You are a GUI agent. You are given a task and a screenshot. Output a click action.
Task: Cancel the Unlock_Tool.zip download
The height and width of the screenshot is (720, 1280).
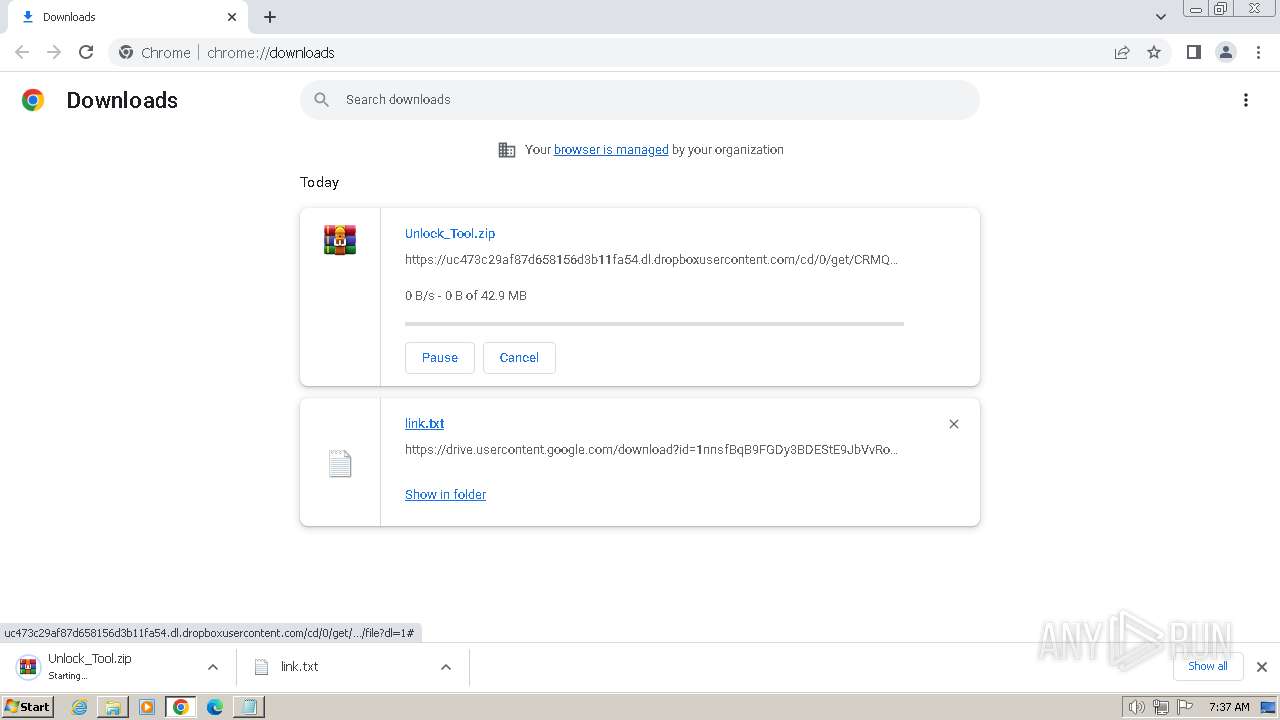tap(519, 357)
